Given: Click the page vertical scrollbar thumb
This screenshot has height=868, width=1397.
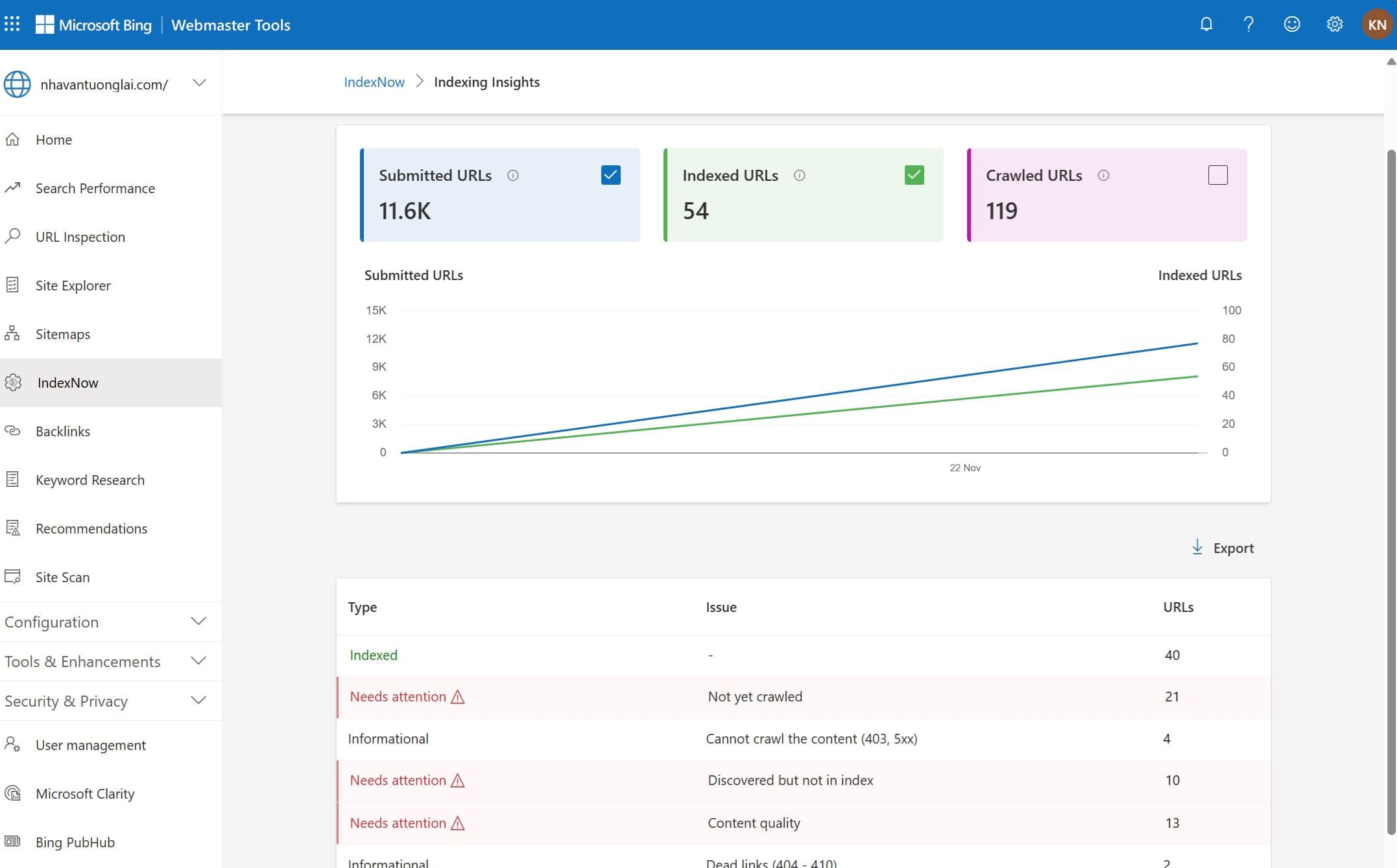Looking at the screenshot, I should 1391,491.
